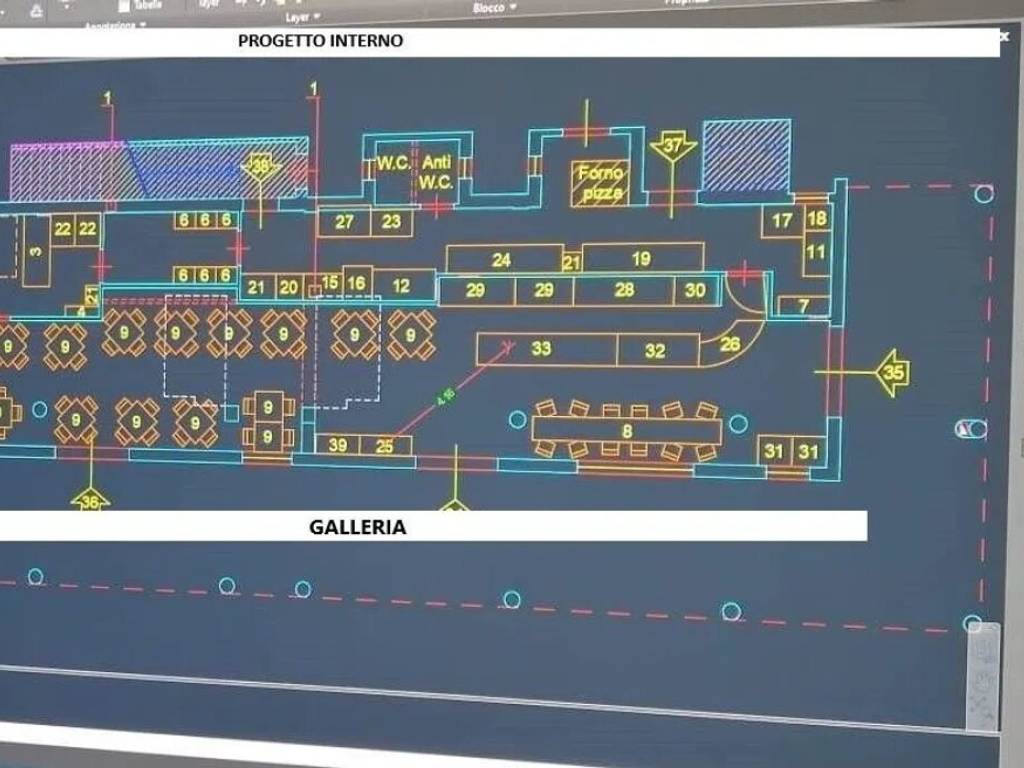This screenshot has height=768, width=1024.
Task: Expand the Blocco panel dropdown
Action: point(494,7)
